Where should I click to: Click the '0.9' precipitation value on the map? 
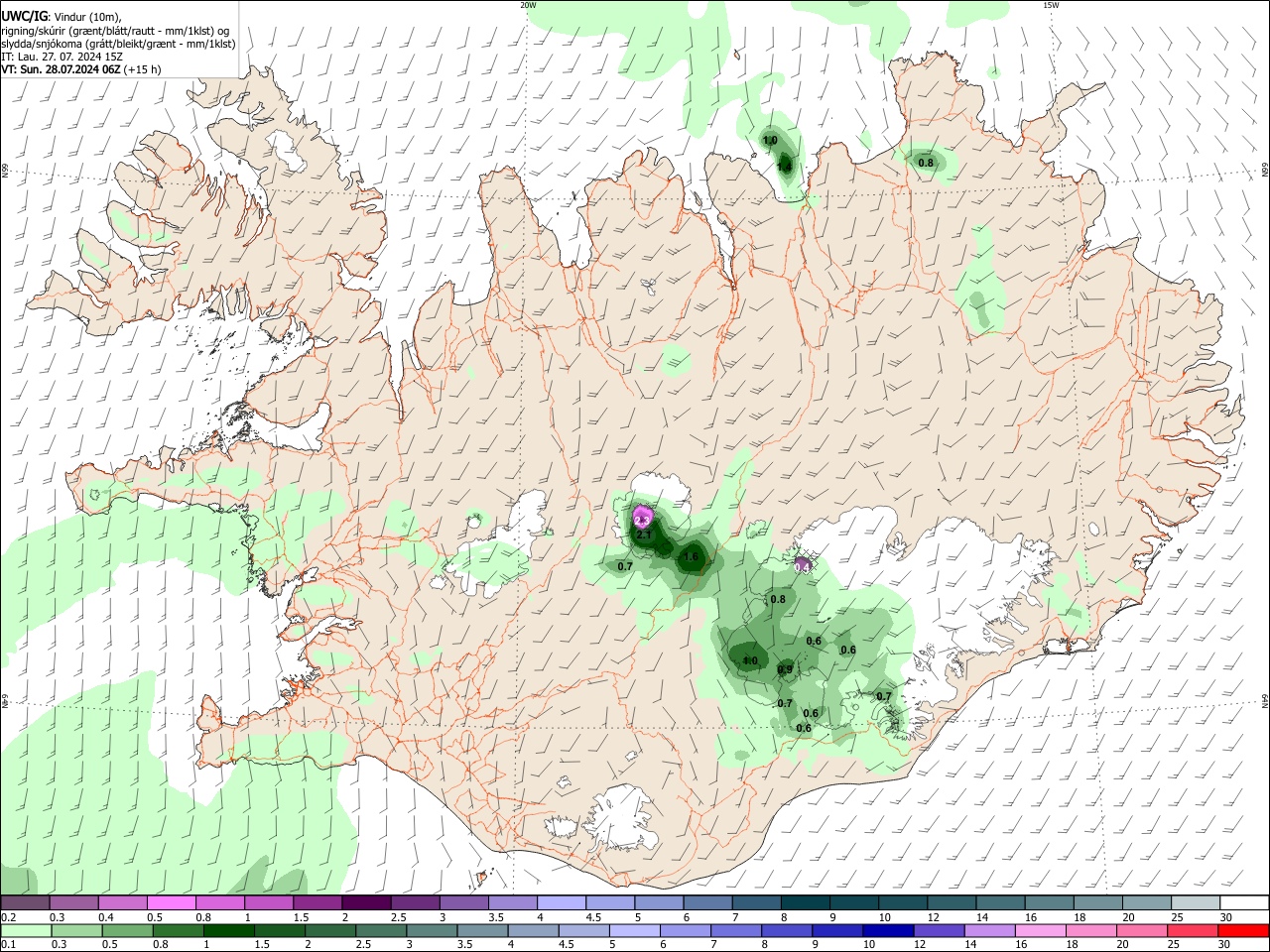(785, 670)
